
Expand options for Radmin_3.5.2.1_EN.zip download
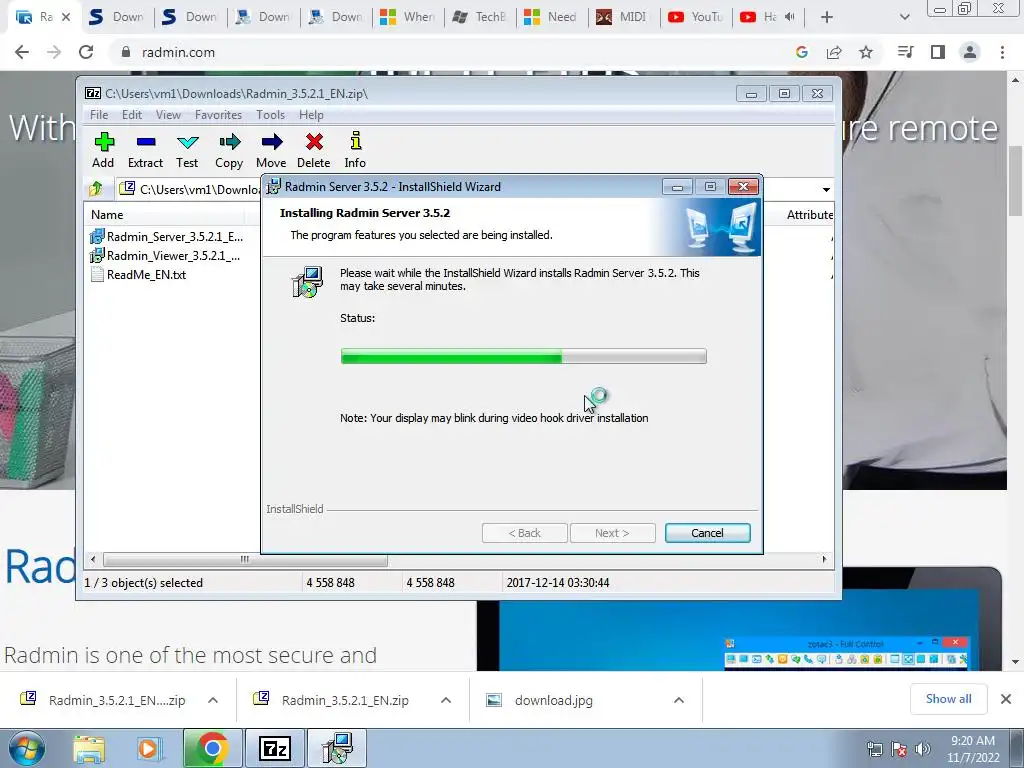coord(446,700)
